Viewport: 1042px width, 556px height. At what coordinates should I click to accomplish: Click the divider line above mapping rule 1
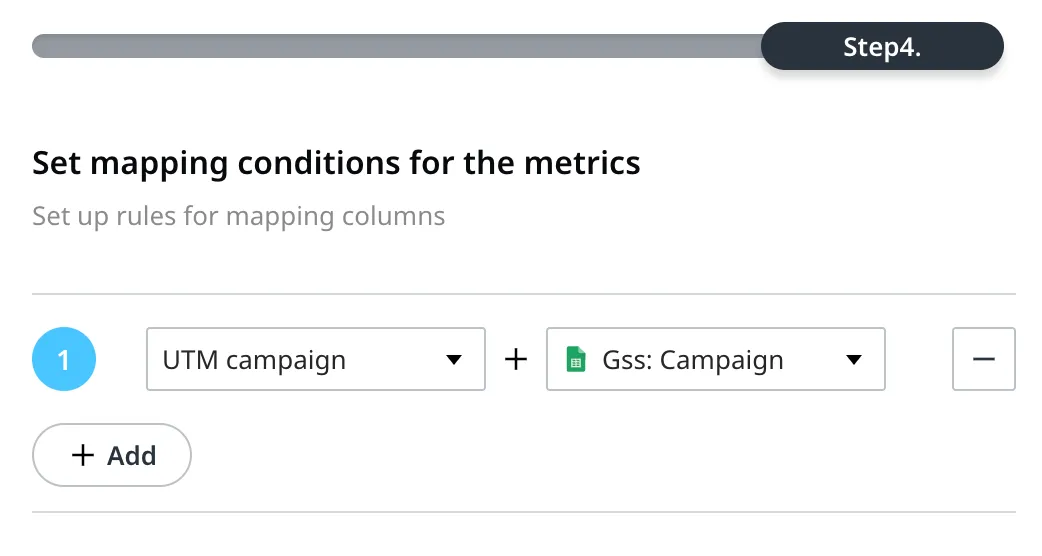(x=524, y=294)
